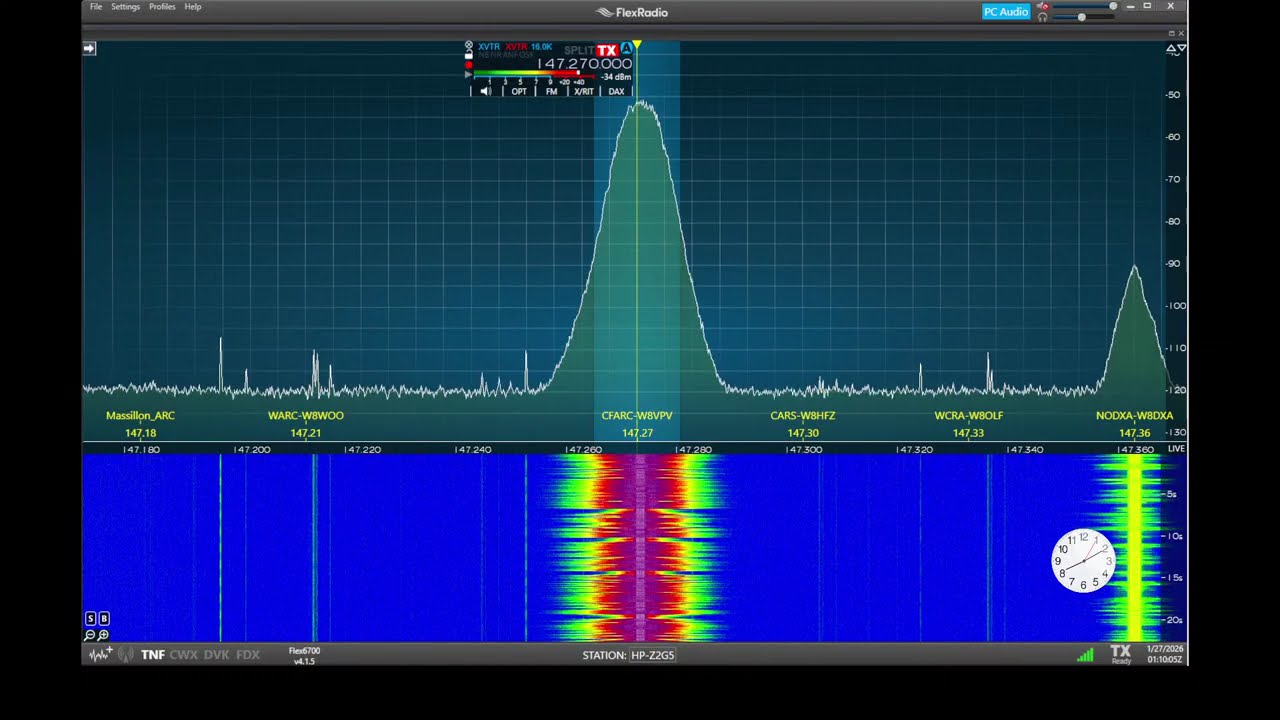Click the CARS-W8HFZ memory label

pos(803,415)
